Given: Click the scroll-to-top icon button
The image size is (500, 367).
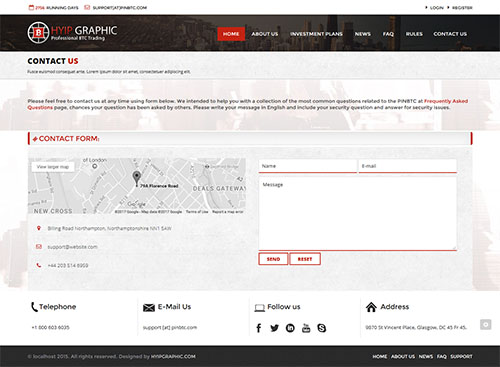Looking at the screenshot, I should click(486, 324).
